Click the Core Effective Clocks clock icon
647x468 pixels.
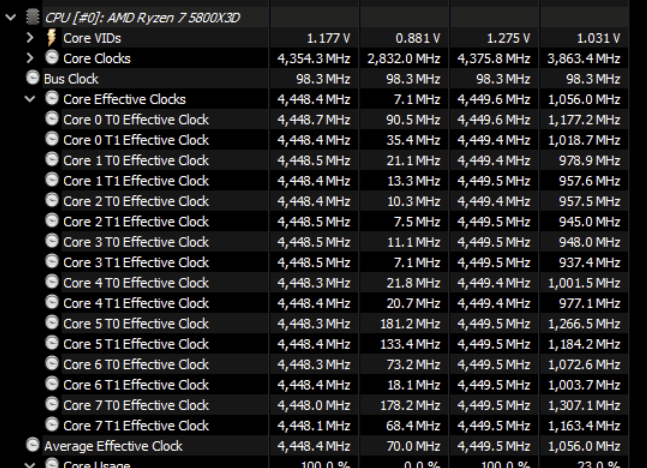(x=52, y=98)
